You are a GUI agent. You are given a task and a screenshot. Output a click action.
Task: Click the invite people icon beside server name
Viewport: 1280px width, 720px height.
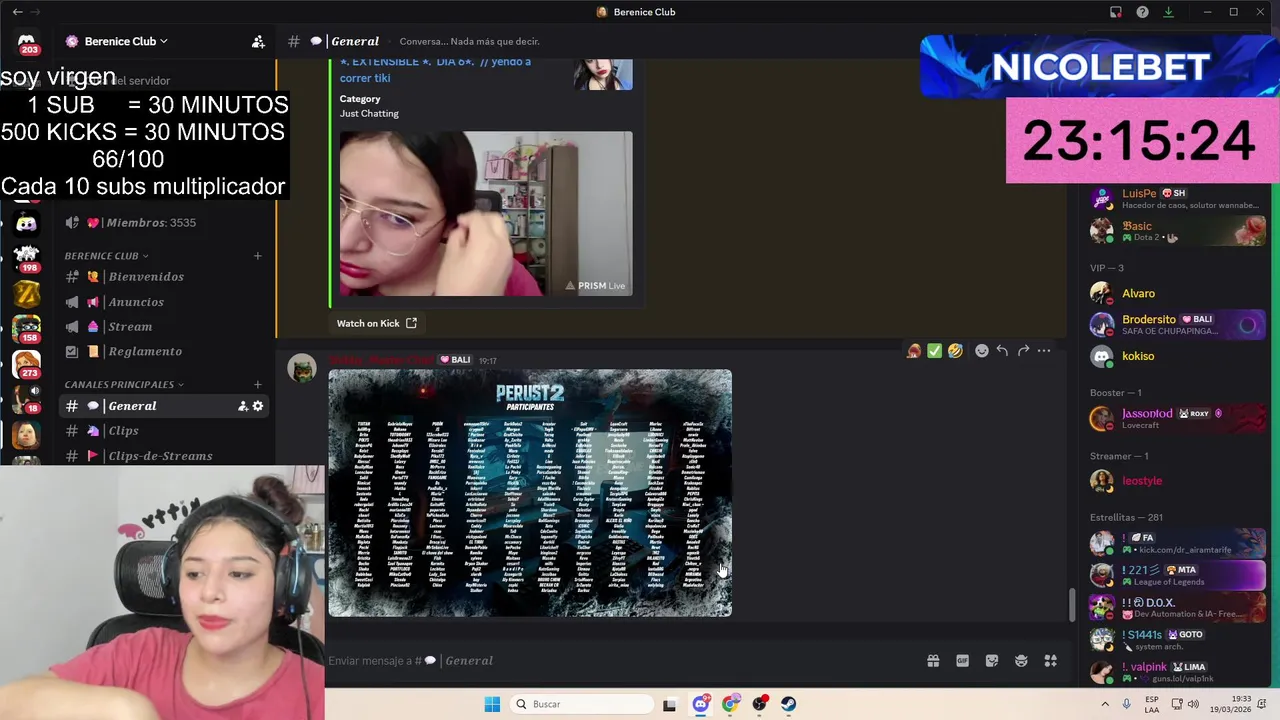258,41
